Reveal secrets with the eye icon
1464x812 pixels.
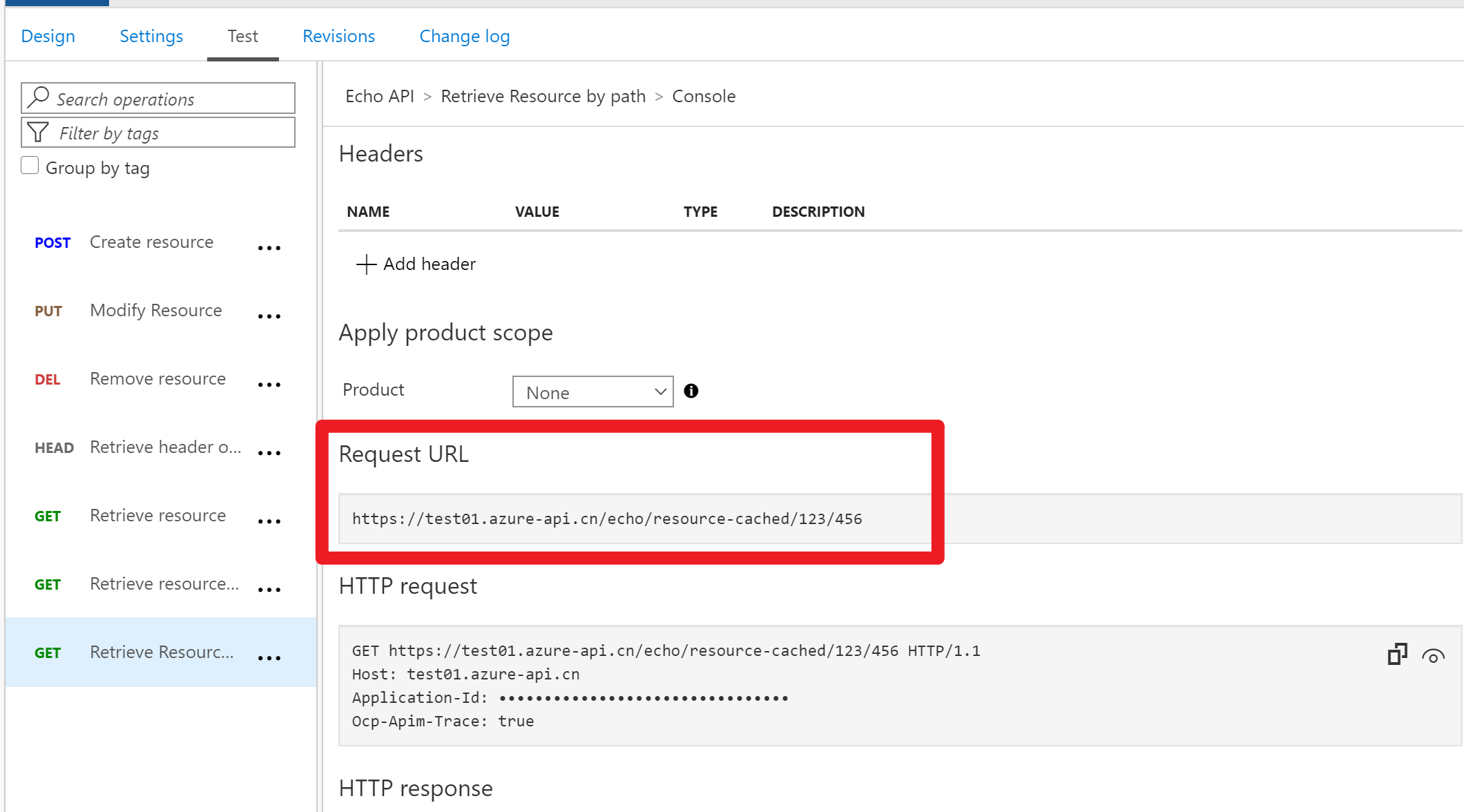tap(1433, 656)
